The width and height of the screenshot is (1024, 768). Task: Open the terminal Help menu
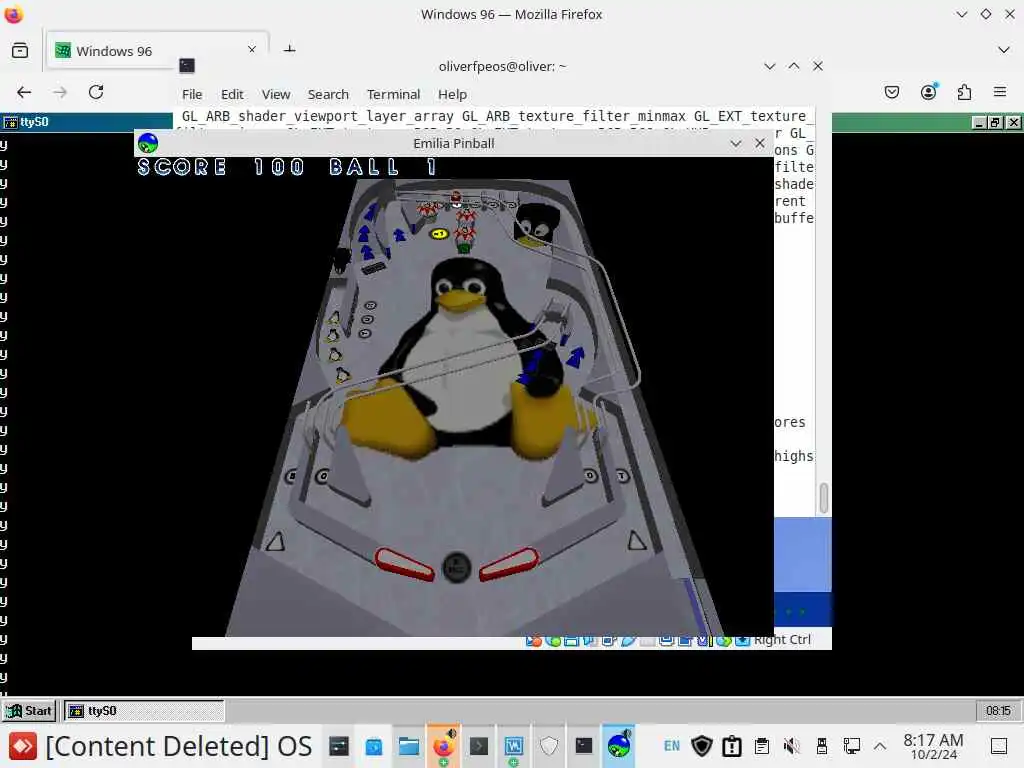(452, 95)
